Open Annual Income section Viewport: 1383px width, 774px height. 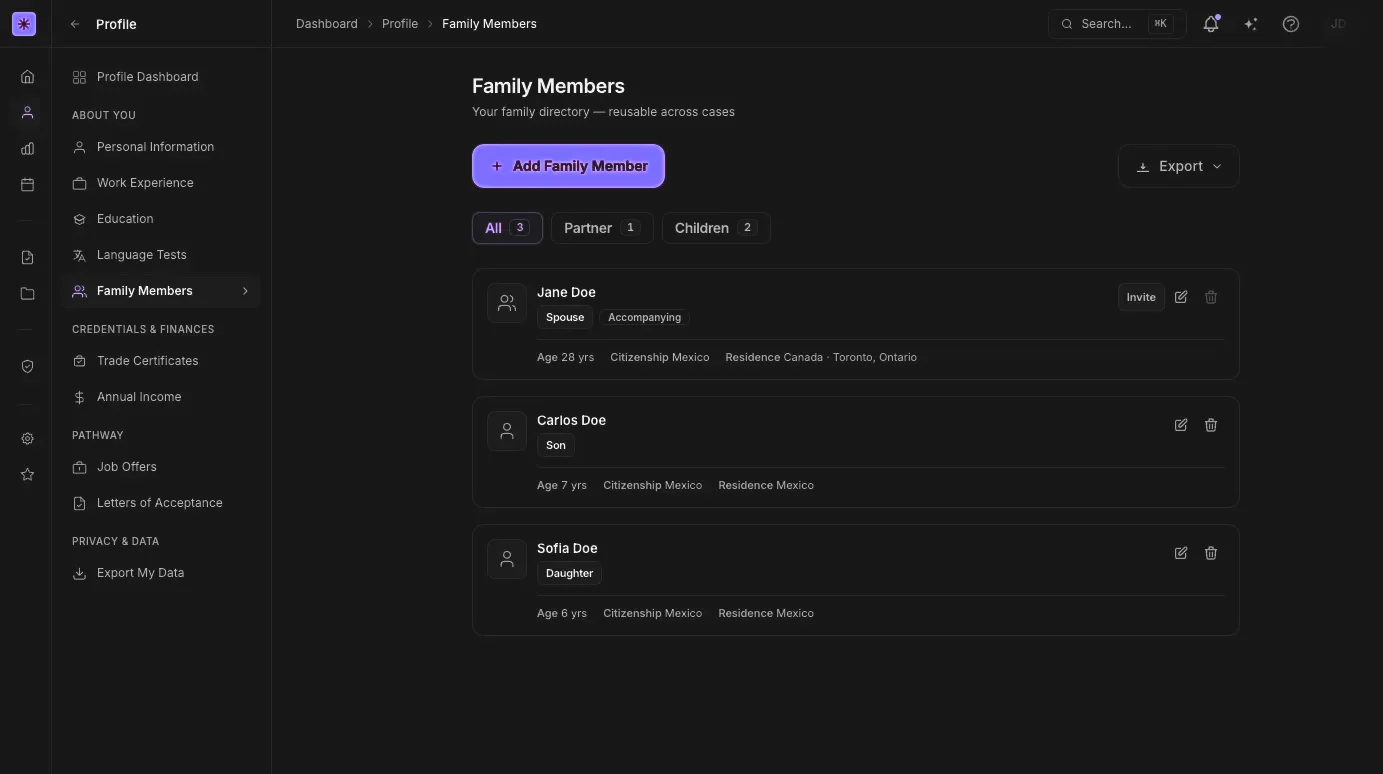pos(161,397)
